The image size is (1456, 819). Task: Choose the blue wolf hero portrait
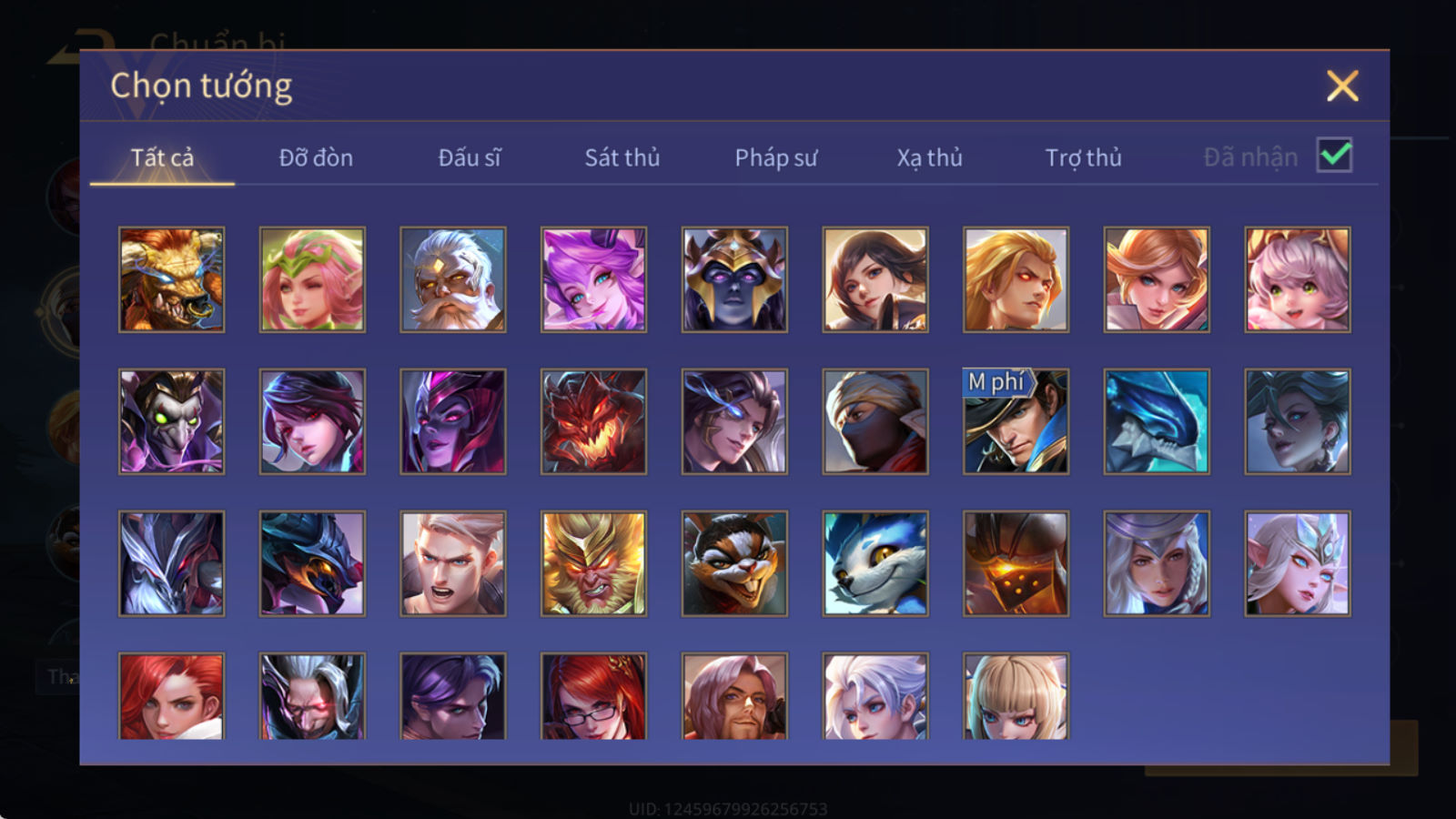875,563
